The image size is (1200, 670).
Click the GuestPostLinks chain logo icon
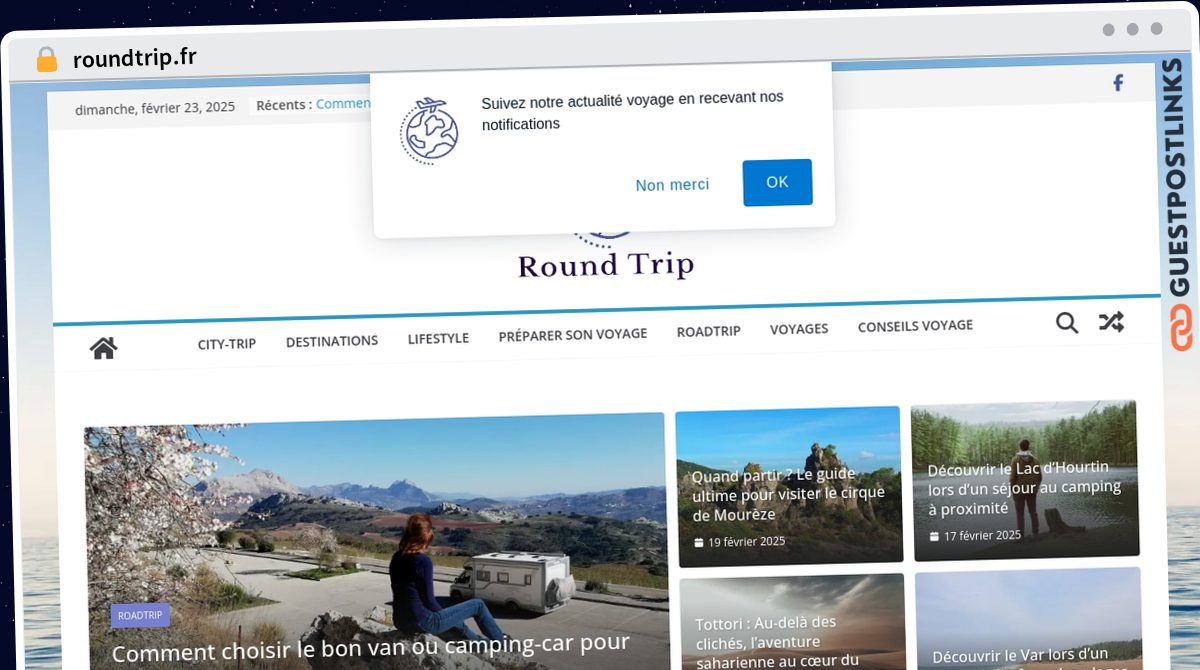1182,329
